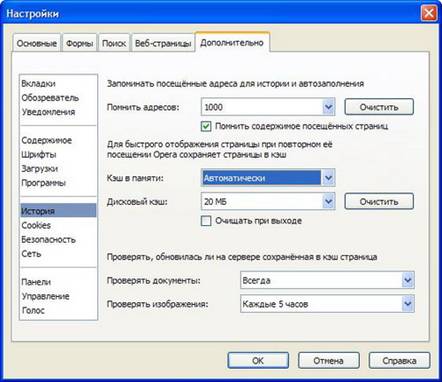442x382 pixels.
Task: Clear disk cache with lower Очистить button
Action: [x=379, y=201]
